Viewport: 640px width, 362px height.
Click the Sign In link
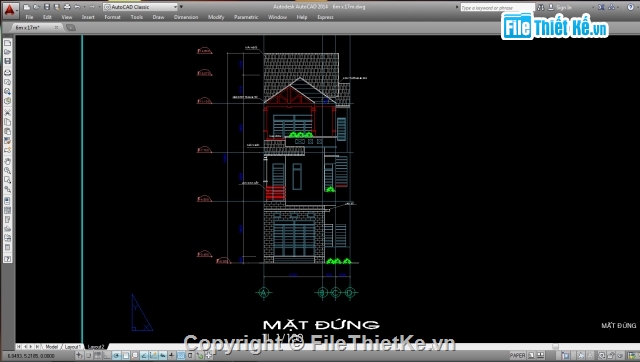coord(563,7)
